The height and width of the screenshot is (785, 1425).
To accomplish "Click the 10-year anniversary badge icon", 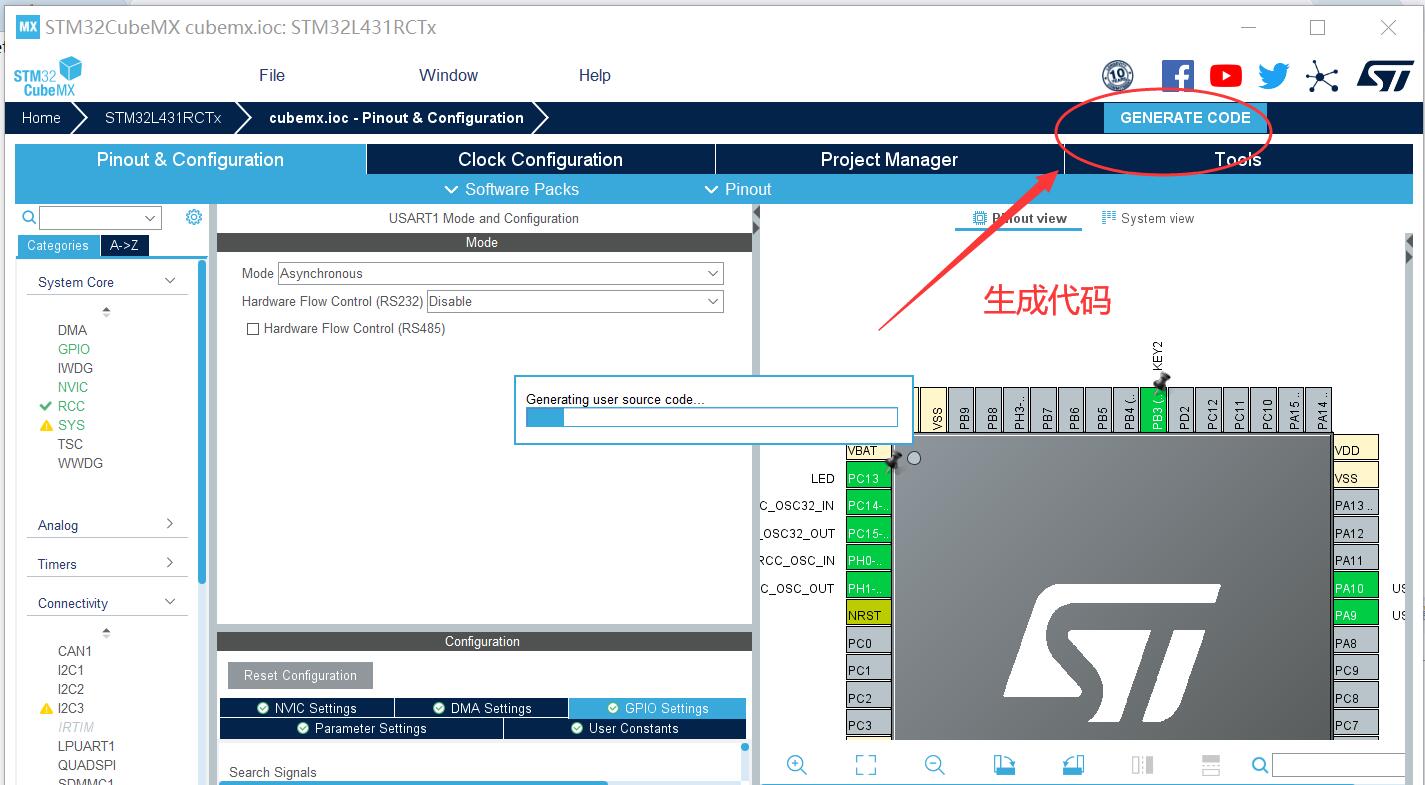I will pyautogui.click(x=1117, y=76).
